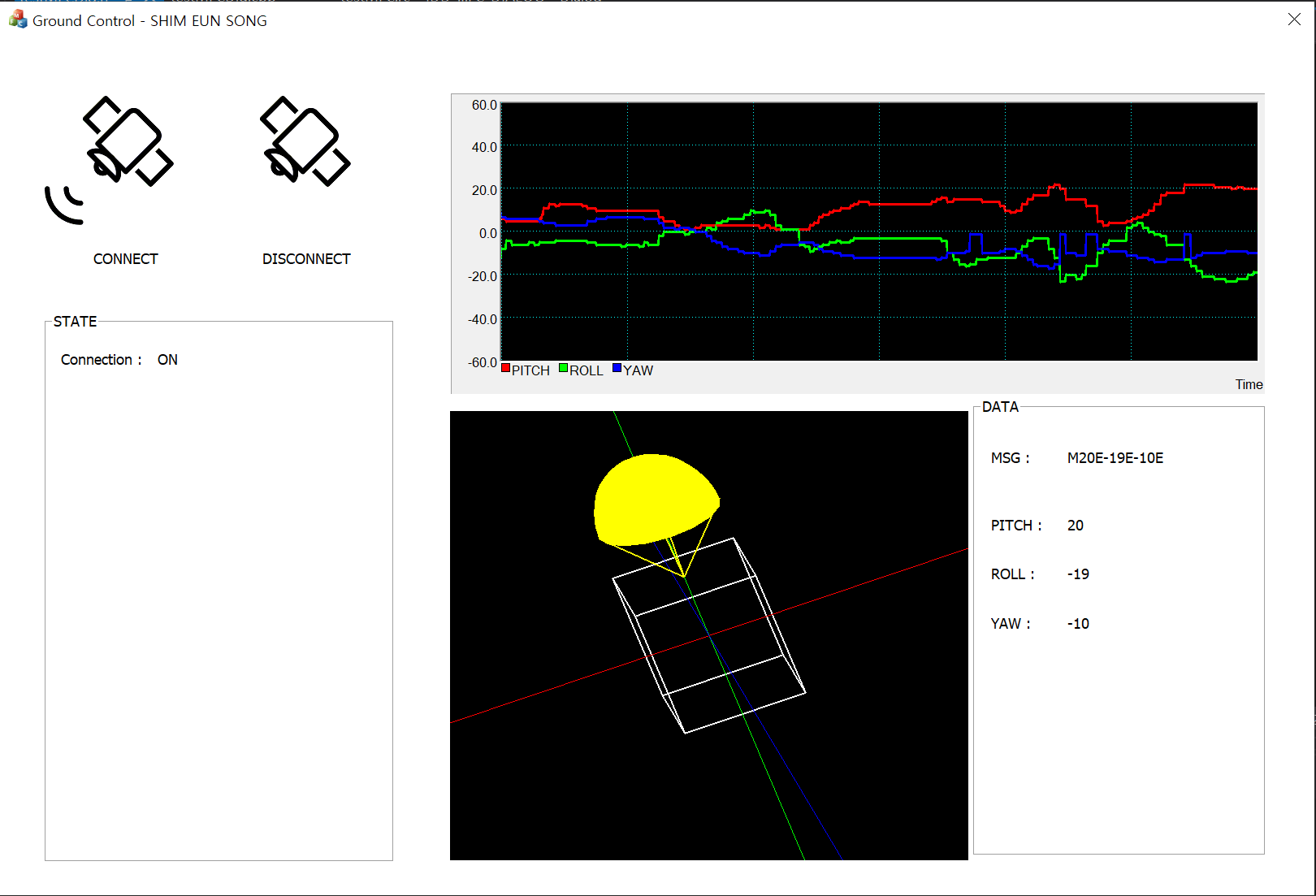Click the PITCH value 20
This screenshot has height=896, width=1316.
(1076, 526)
